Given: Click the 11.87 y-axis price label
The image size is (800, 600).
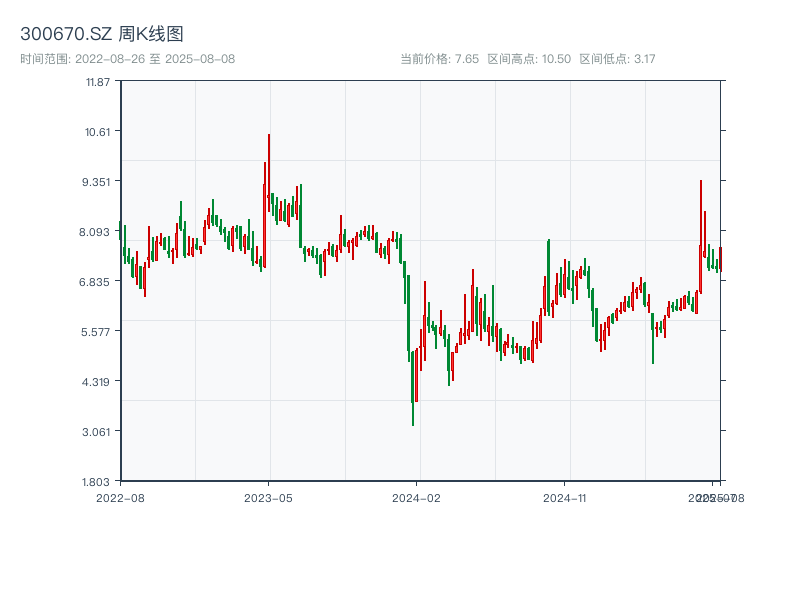Looking at the screenshot, I should [98, 81].
